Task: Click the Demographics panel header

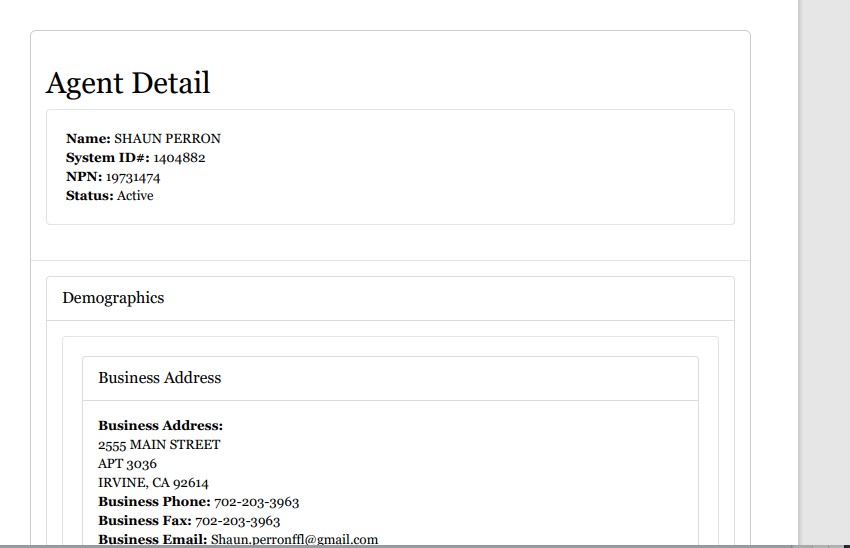Action: 113,298
